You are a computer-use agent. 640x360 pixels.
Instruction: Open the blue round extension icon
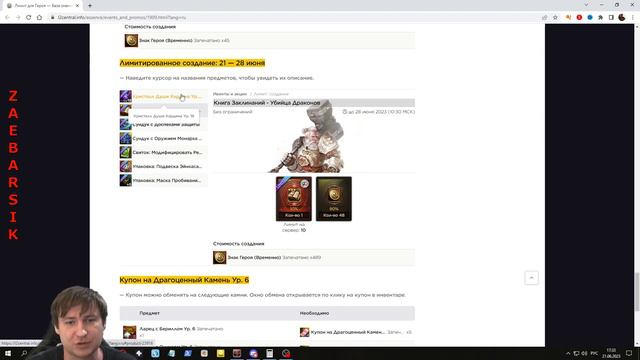click(590, 18)
